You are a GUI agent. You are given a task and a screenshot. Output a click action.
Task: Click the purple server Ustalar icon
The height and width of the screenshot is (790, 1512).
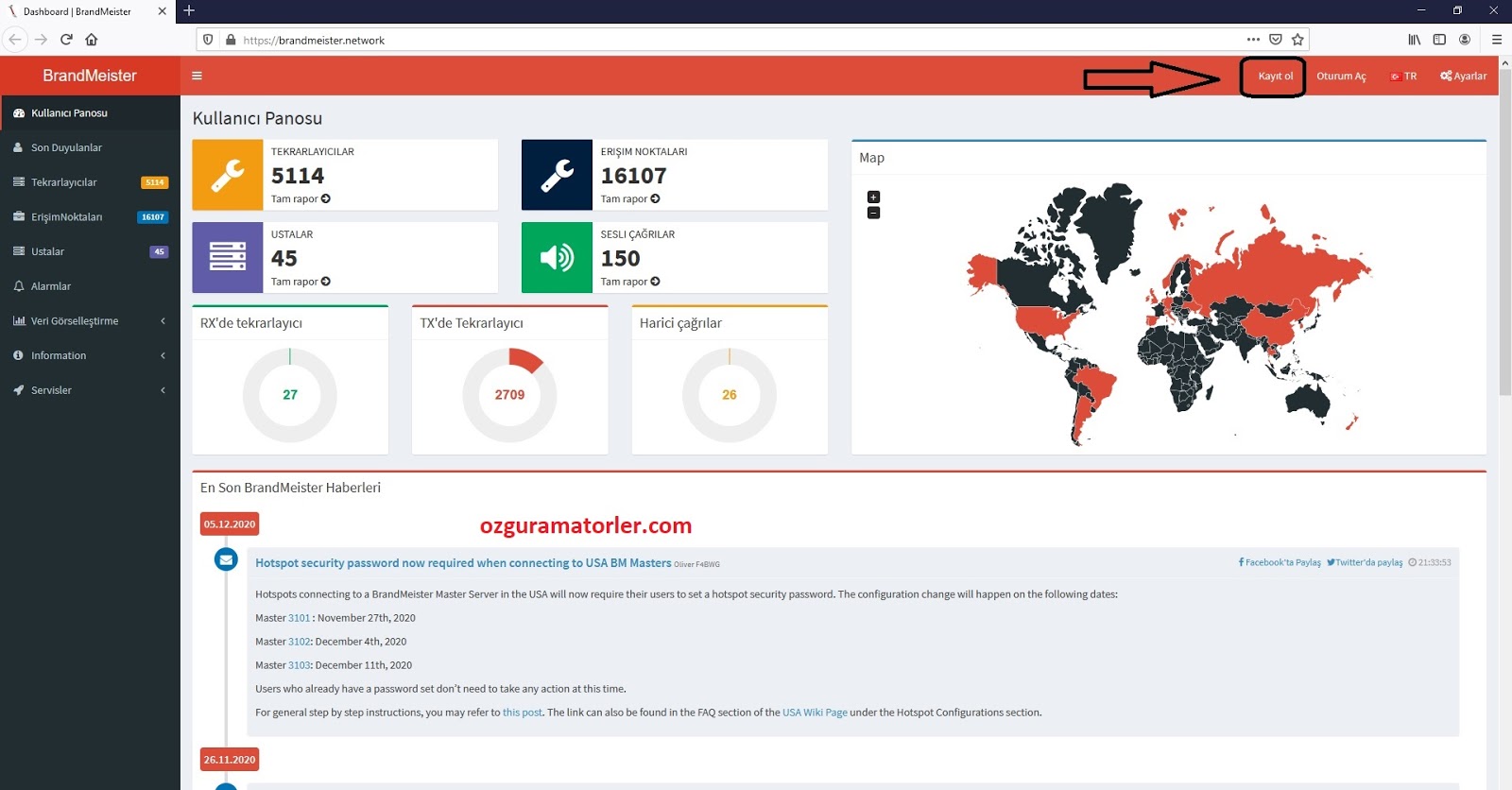click(x=228, y=257)
